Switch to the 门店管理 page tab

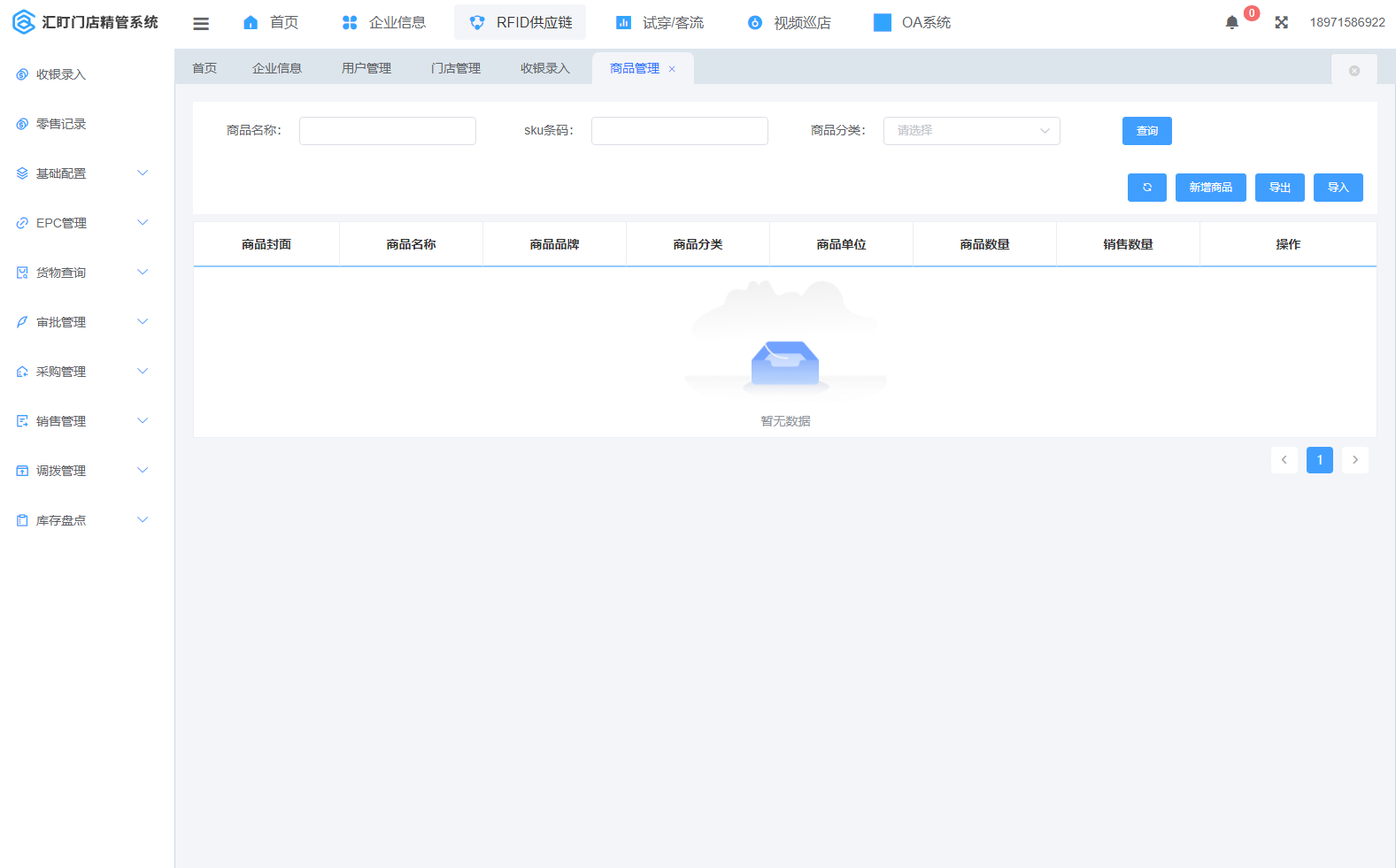(x=456, y=69)
